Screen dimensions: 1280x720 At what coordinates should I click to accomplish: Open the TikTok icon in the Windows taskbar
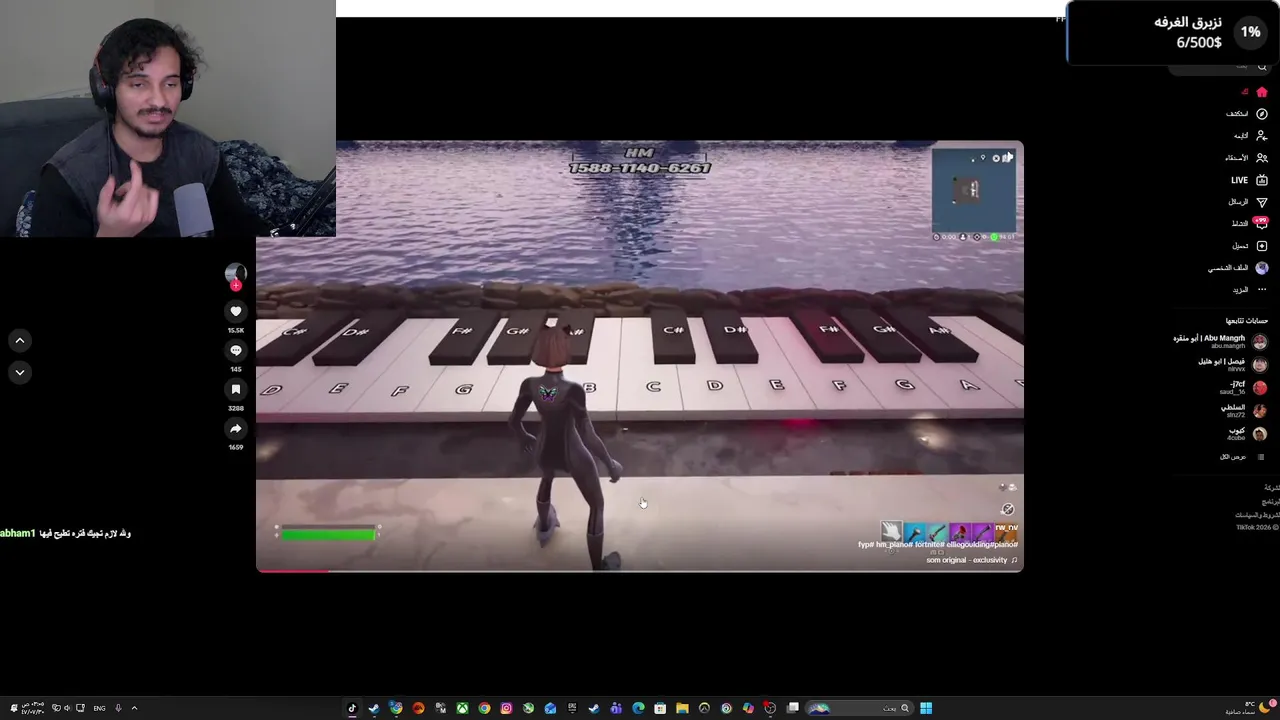click(x=352, y=708)
